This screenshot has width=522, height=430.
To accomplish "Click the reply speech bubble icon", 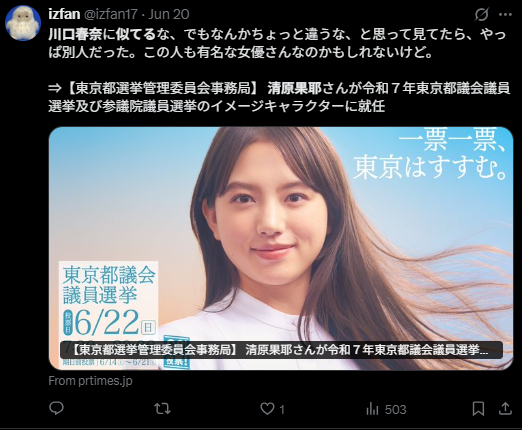I will tap(56, 409).
